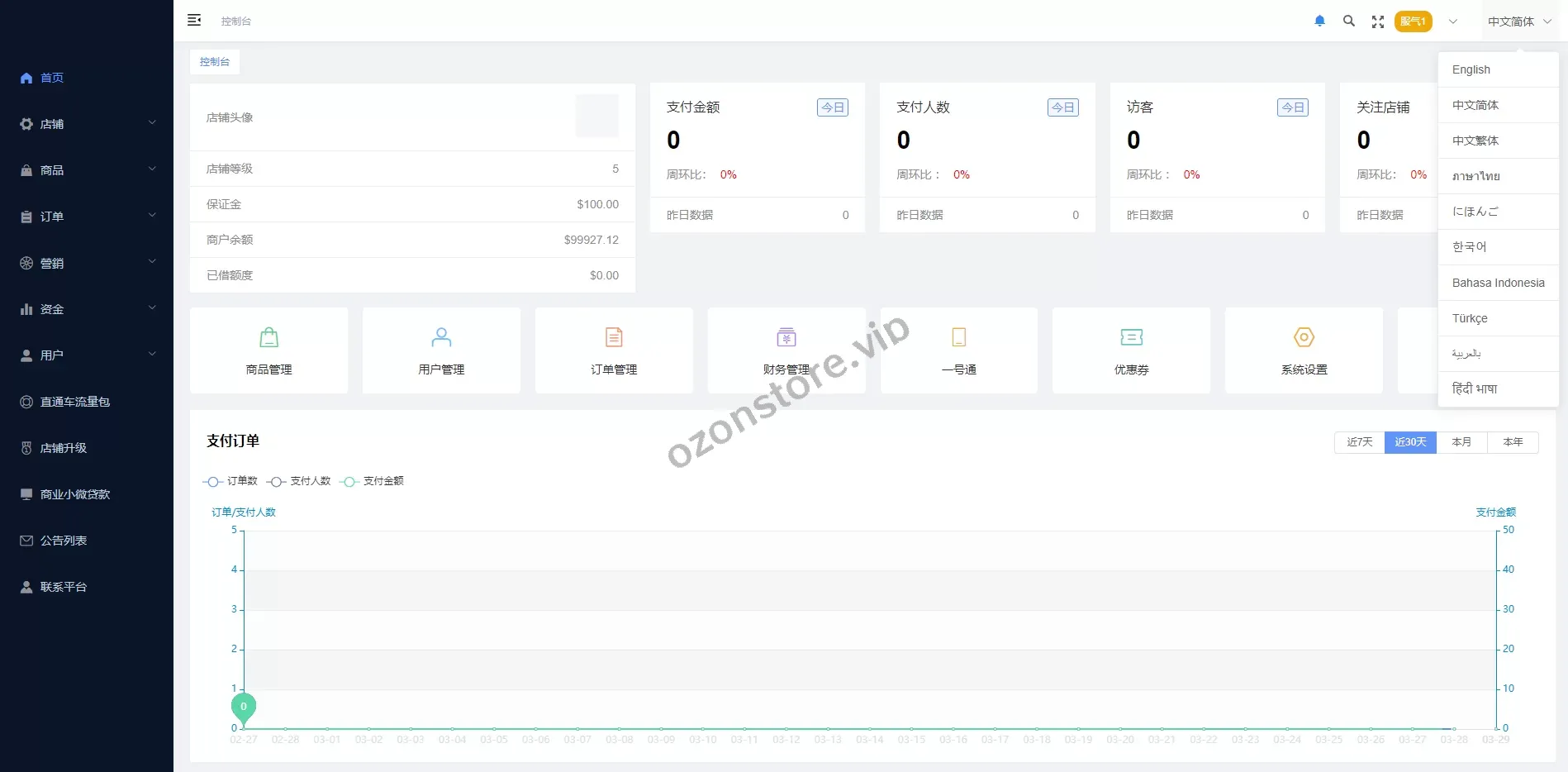
Task: Expand the 店铺 sidebar menu
Action: (x=87, y=124)
